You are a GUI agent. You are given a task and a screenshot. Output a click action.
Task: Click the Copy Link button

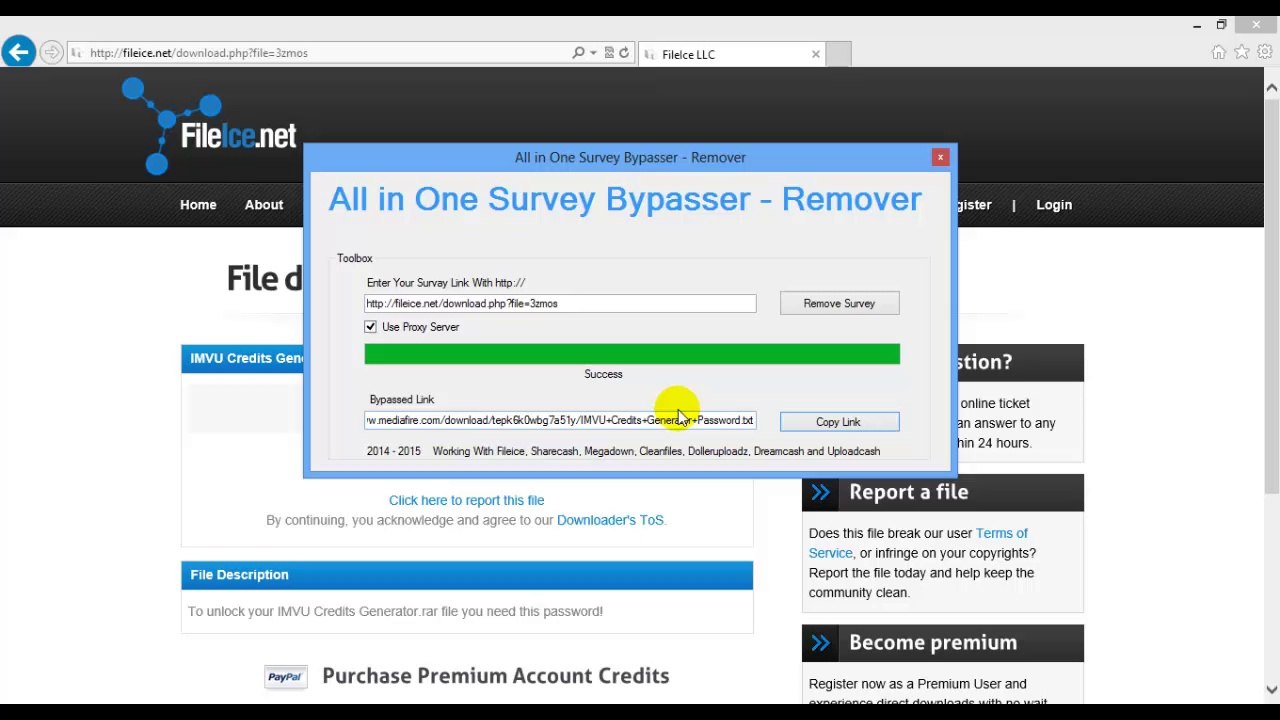tap(838, 422)
